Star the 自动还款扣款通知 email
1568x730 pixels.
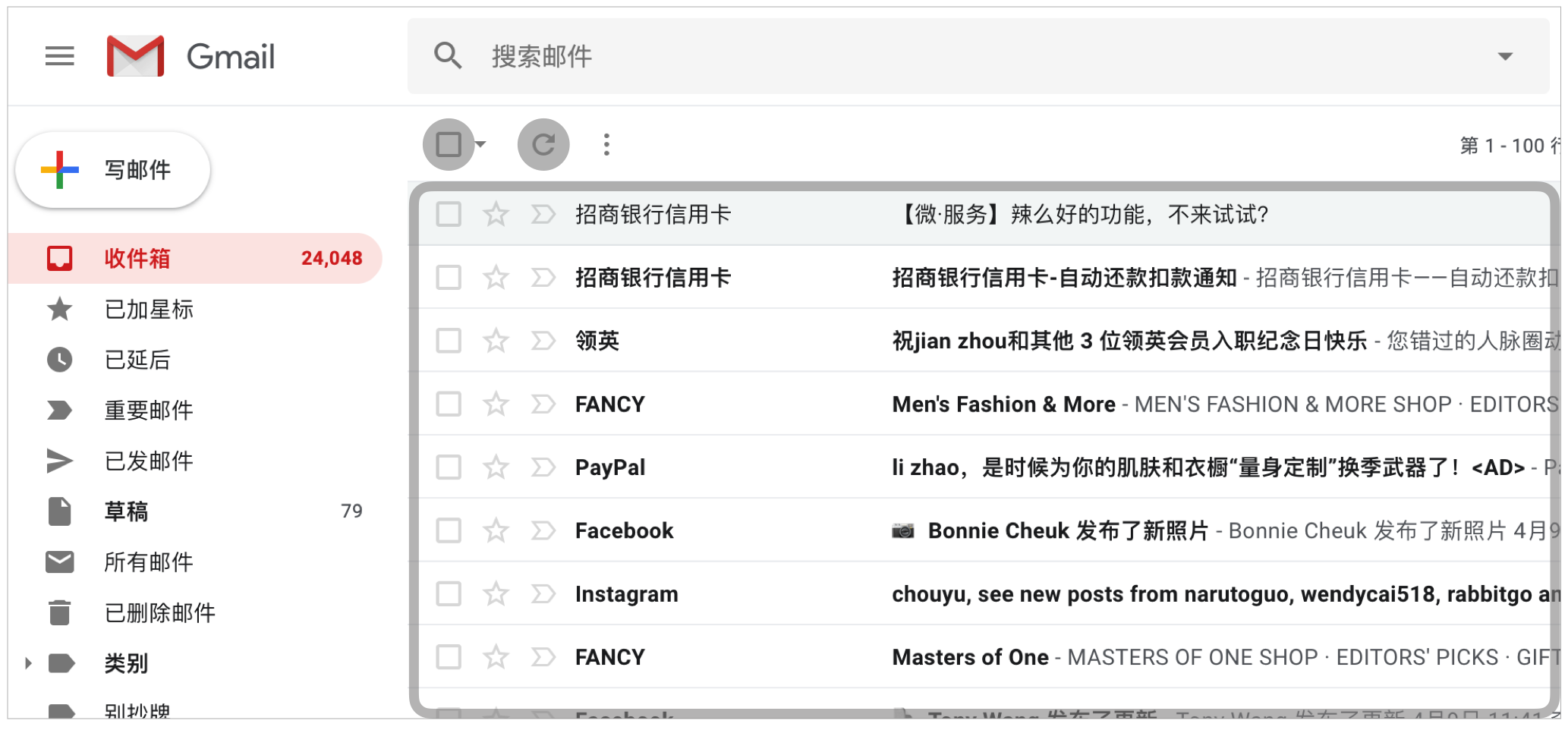tap(496, 277)
